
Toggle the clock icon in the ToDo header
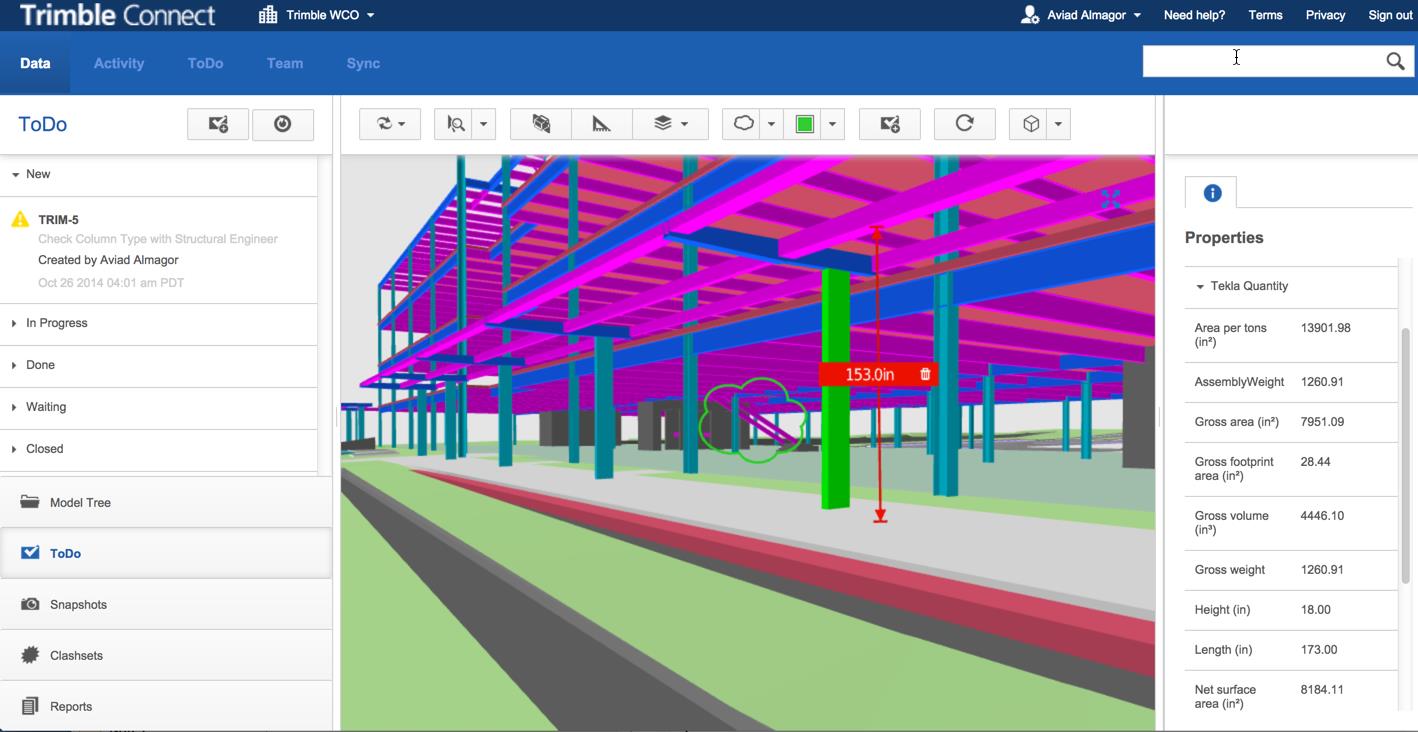(282, 123)
